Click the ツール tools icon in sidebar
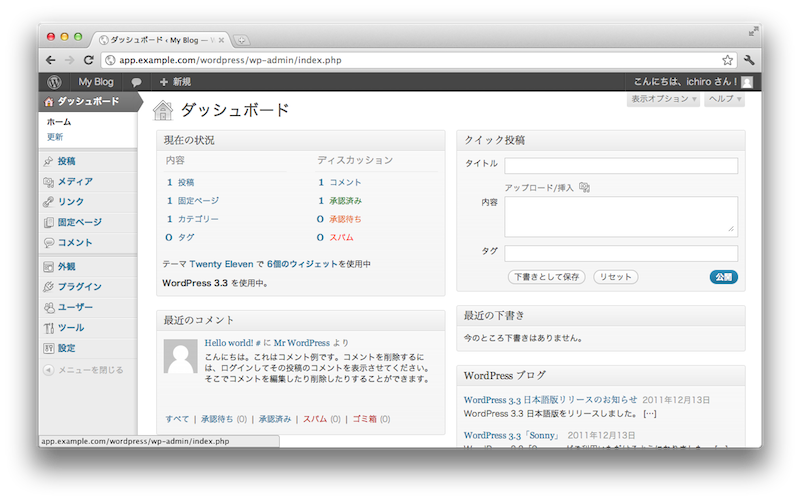This screenshot has width=800, height=501. click(x=48, y=328)
